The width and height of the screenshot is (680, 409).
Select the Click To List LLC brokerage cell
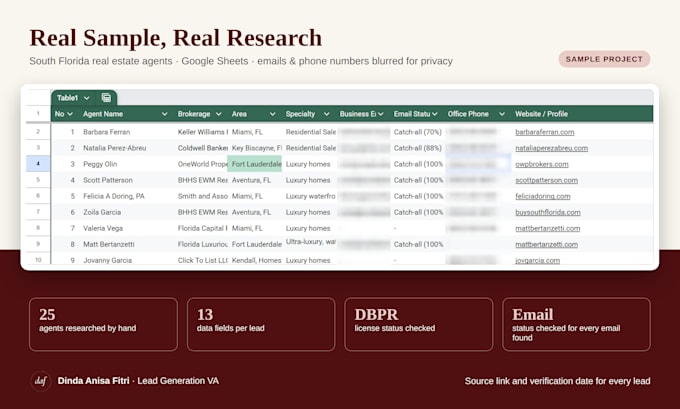202,260
